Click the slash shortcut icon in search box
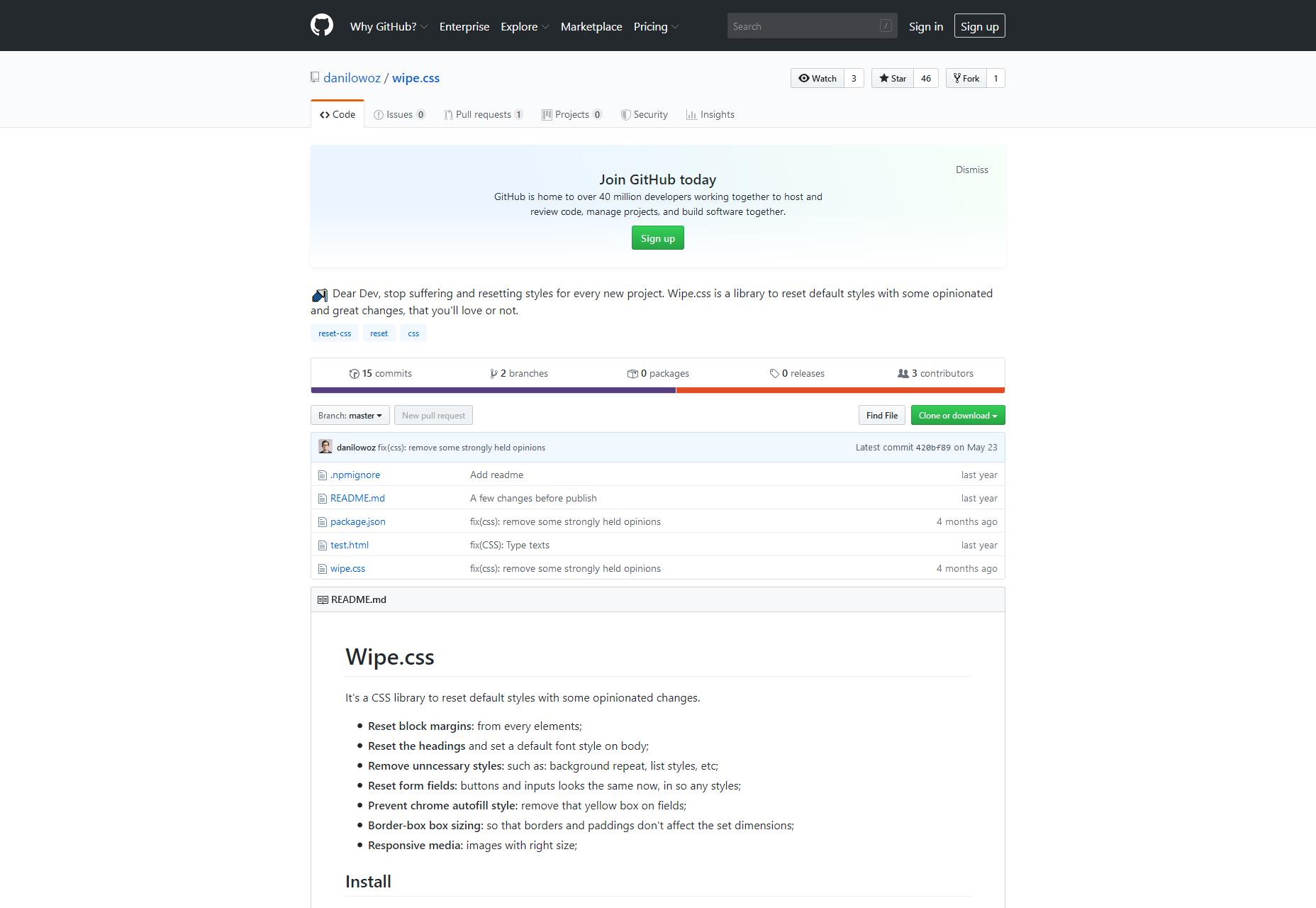Image resolution: width=1316 pixels, height=908 pixels. [x=886, y=26]
